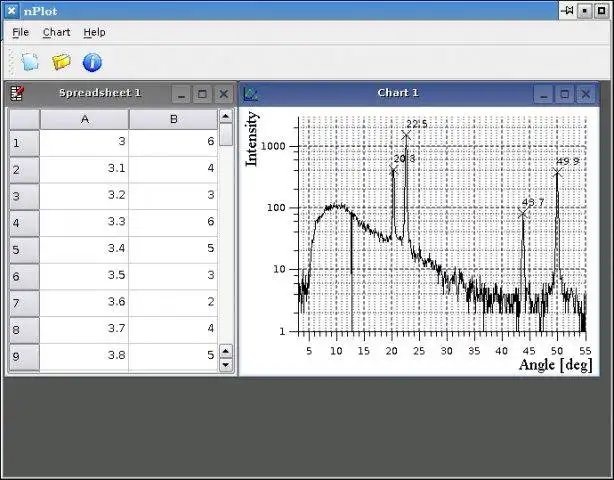Click the 43.7 peak label on chart

click(533, 203)
